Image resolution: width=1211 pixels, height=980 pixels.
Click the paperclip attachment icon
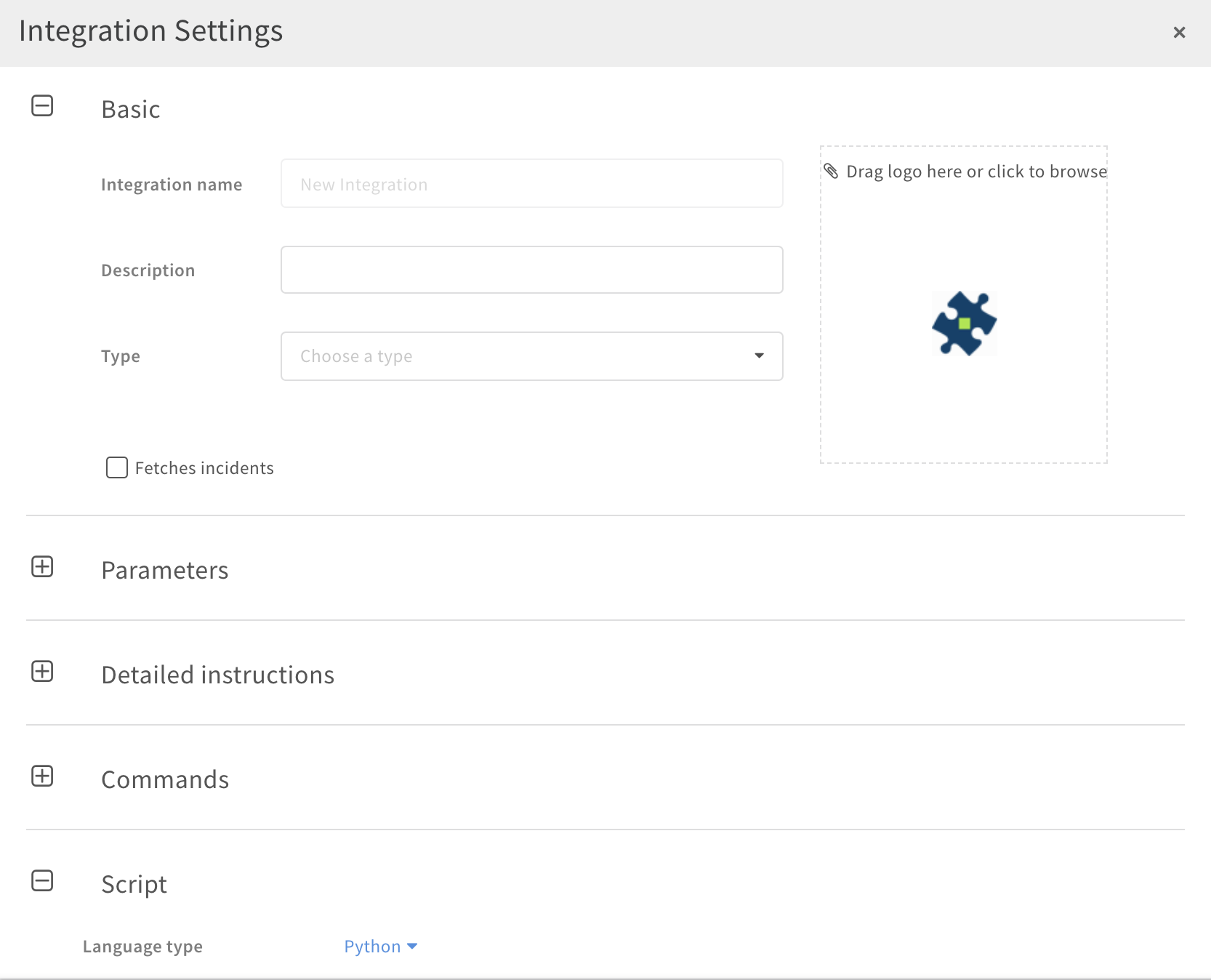coord(831,172)
